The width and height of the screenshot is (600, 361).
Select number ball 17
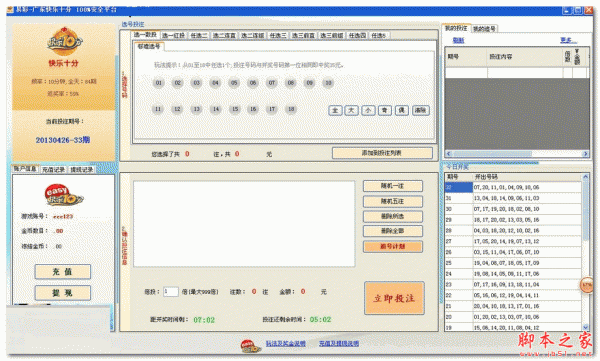tap(272, 109)
